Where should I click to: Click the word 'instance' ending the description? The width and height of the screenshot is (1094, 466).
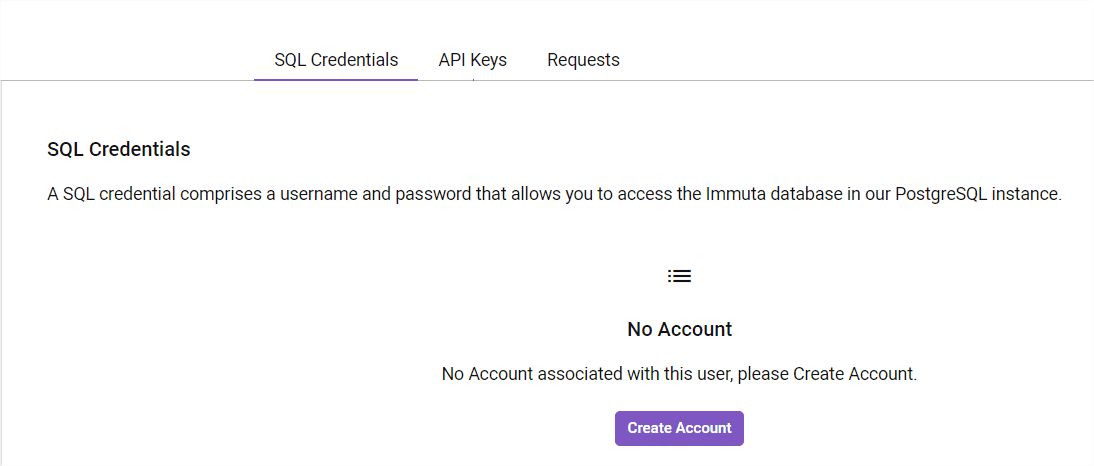(x=1030, y=194)
